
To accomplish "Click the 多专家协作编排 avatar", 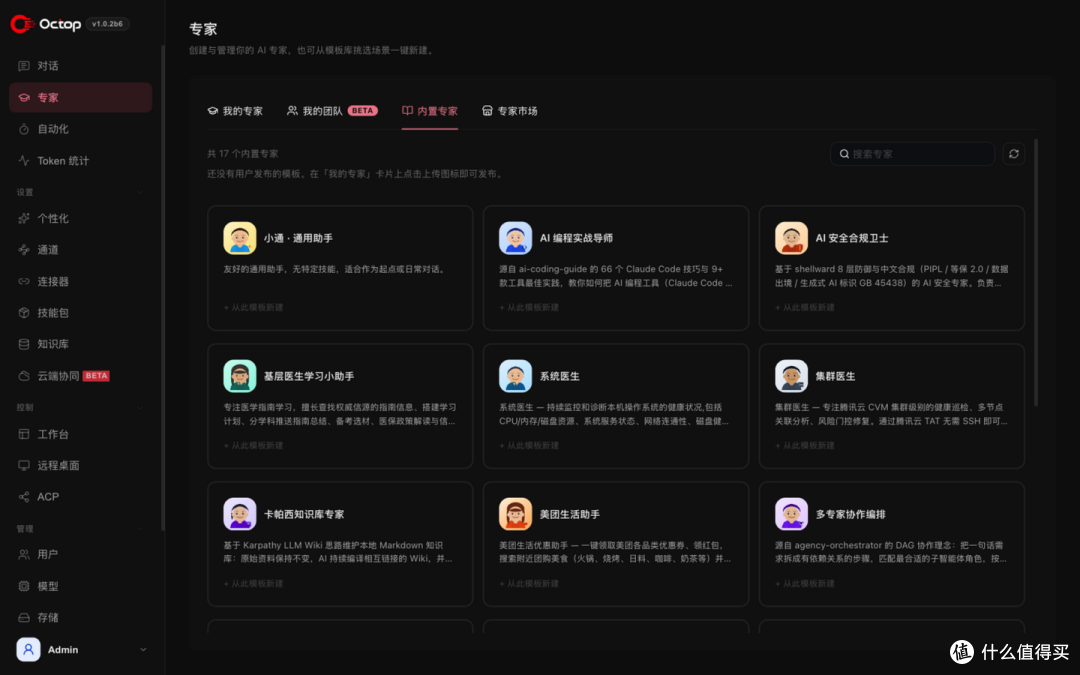I will click(791, 514).
